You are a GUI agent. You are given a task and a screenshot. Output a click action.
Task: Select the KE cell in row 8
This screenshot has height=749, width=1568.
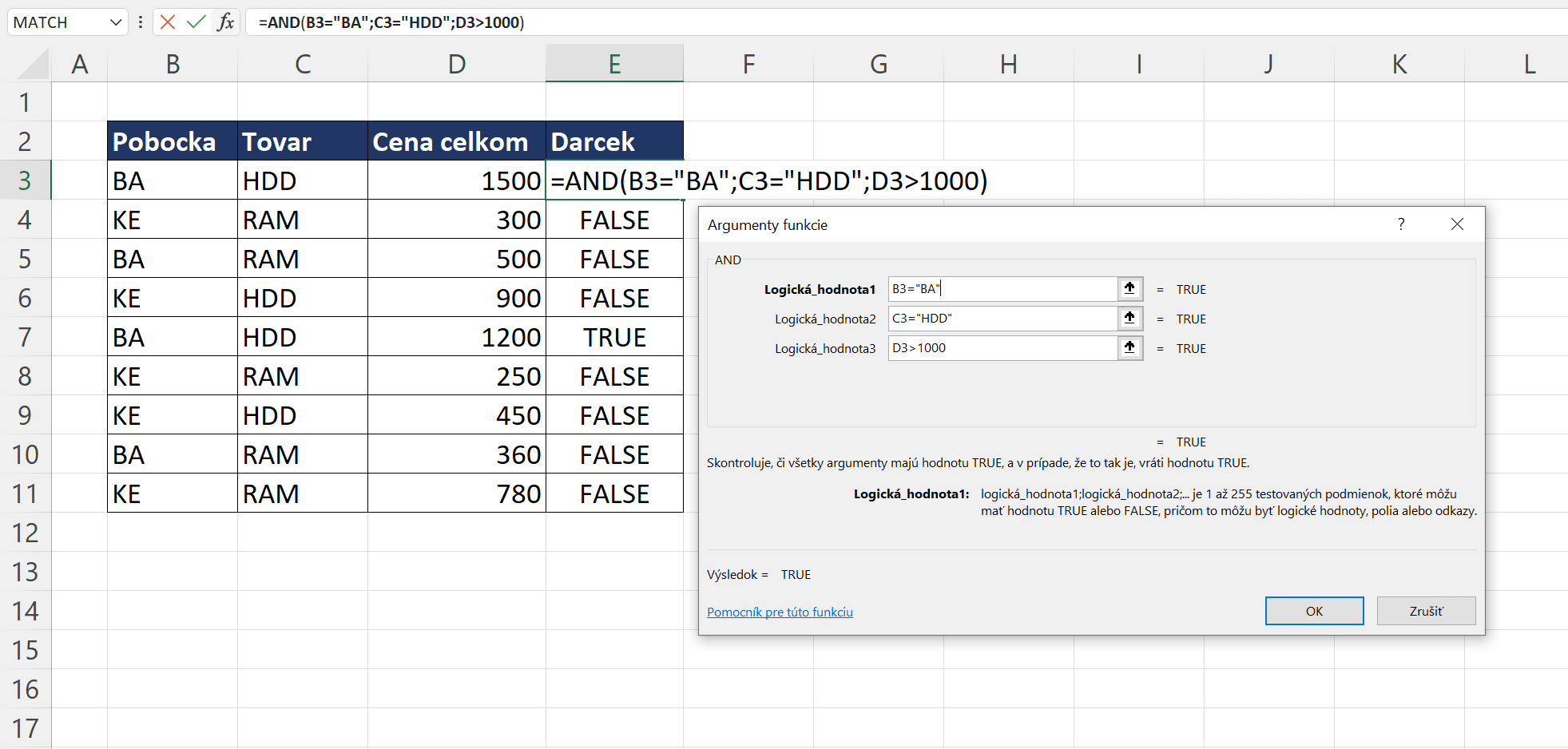pos(173,376)
